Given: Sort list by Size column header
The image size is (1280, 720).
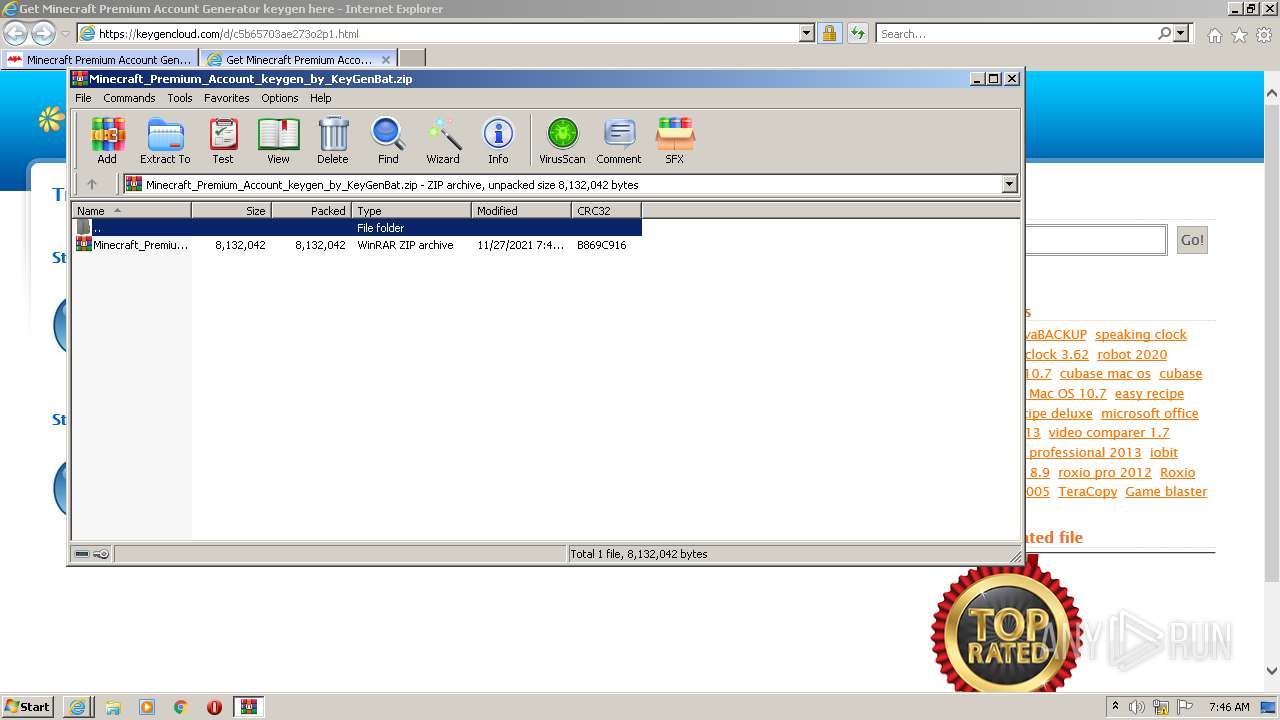Looking at the screenshot, I should 231,210.
